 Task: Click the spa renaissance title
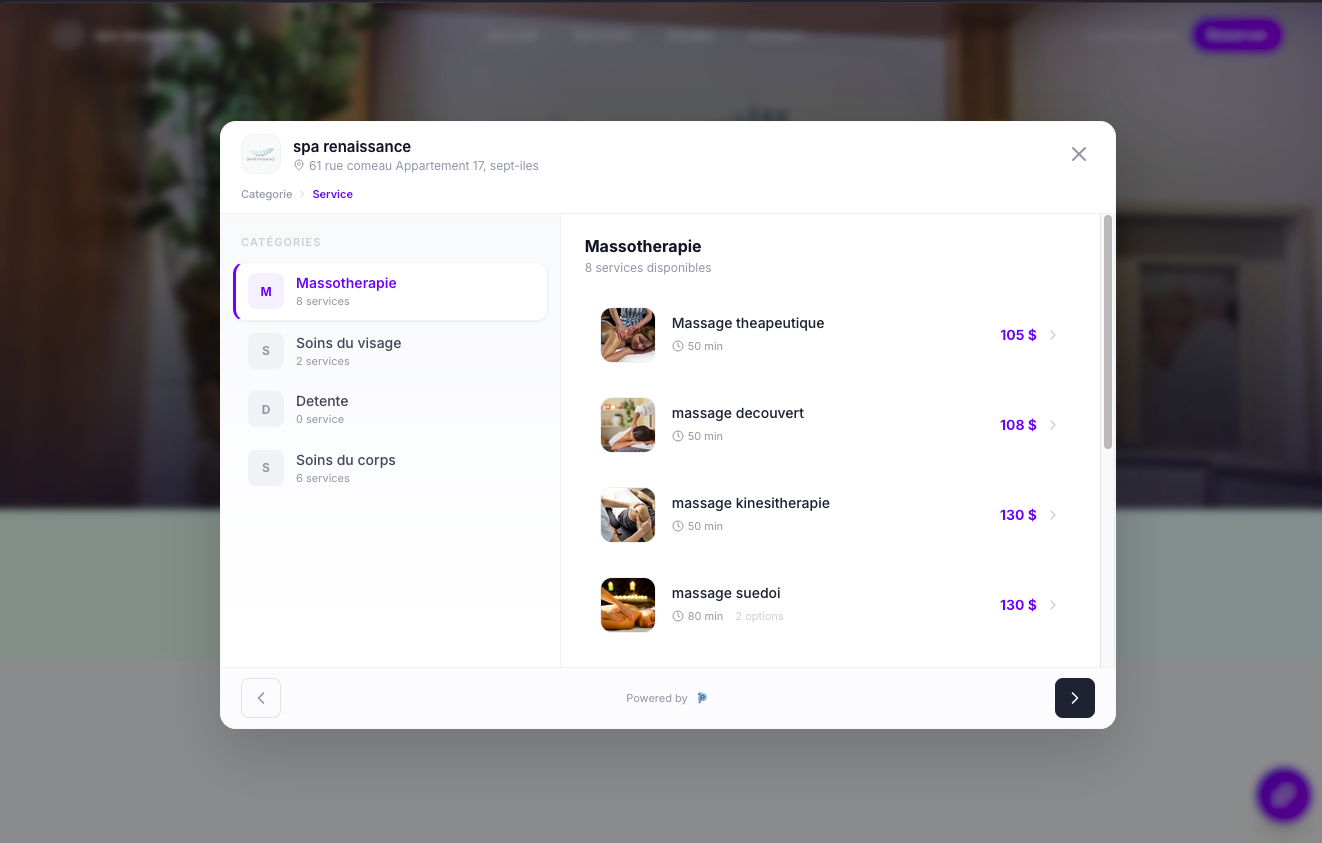[352, 146]
